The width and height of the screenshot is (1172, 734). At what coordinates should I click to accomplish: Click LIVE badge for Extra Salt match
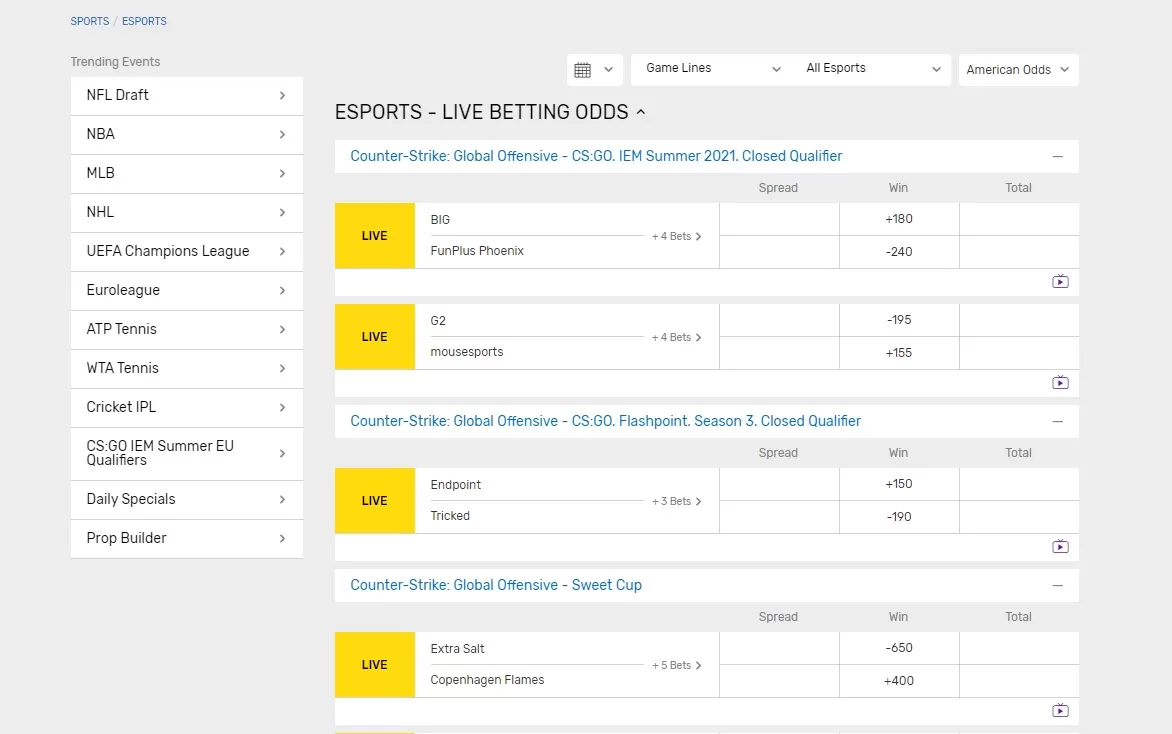pyautogui.click(x=374, y=664)
